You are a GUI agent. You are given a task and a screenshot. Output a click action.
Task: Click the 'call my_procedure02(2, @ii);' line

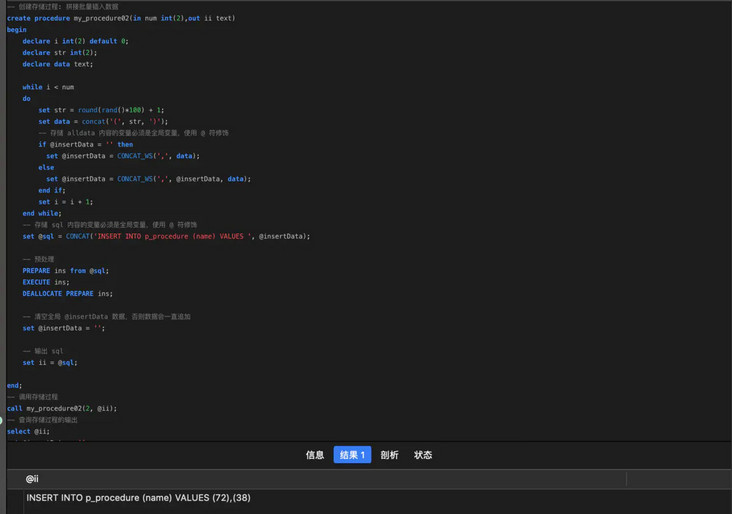click(62, 408)
